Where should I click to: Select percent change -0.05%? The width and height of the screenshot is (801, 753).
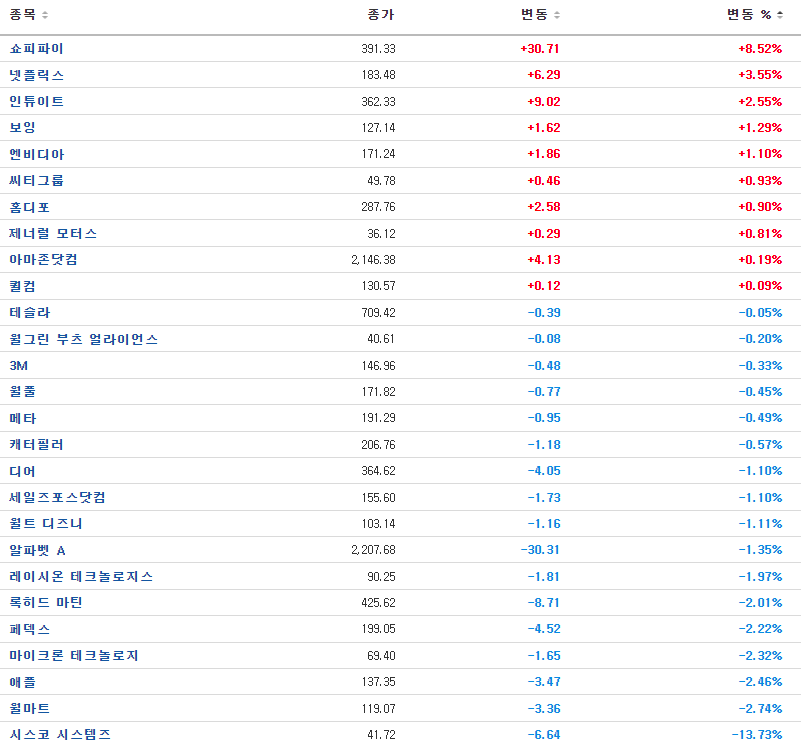click(760, 313)
